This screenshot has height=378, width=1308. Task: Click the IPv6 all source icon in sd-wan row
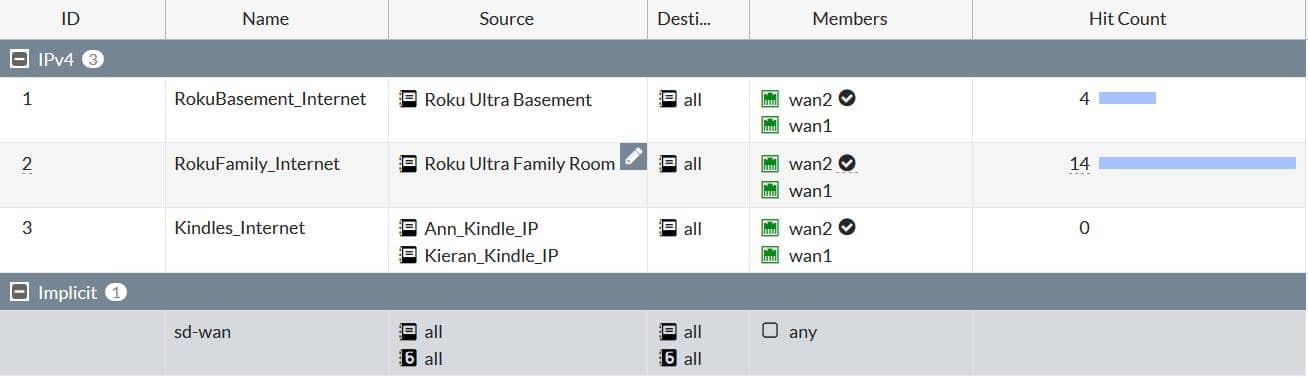click(408, 358)
